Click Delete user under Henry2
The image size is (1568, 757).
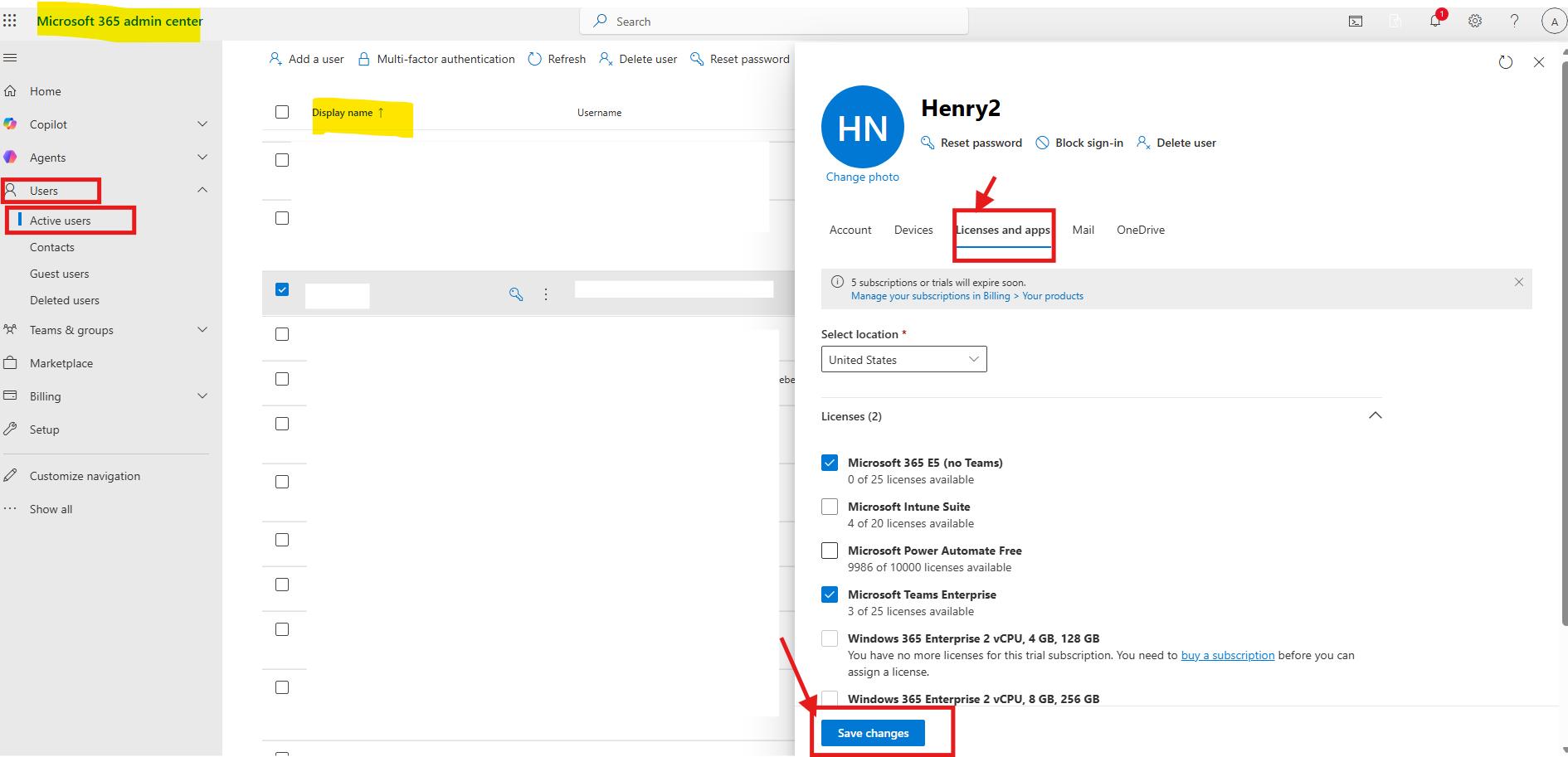(x=1176, y=143)
